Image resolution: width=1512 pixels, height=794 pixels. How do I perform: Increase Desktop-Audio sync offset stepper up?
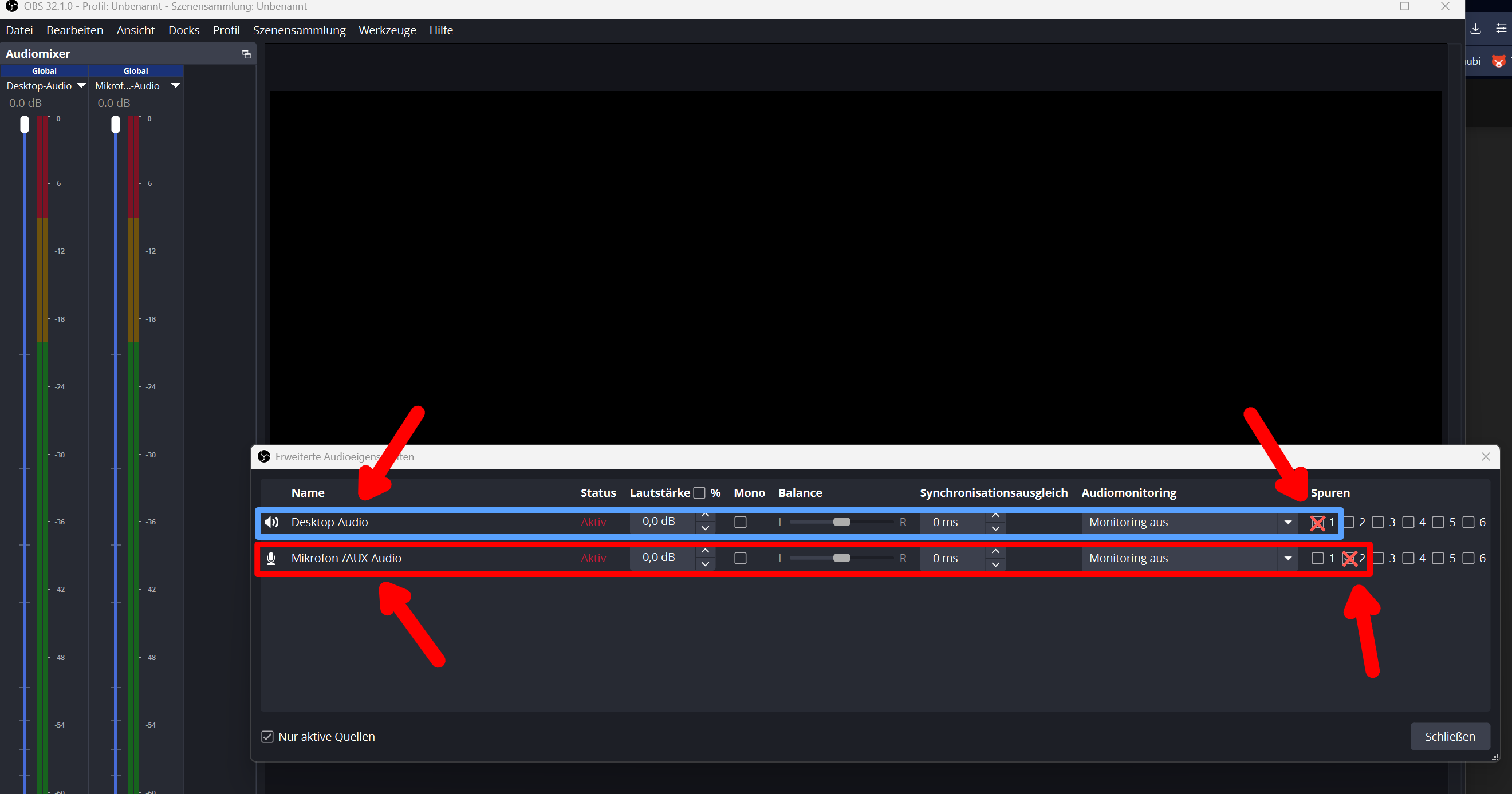click(x=995, y=515)
